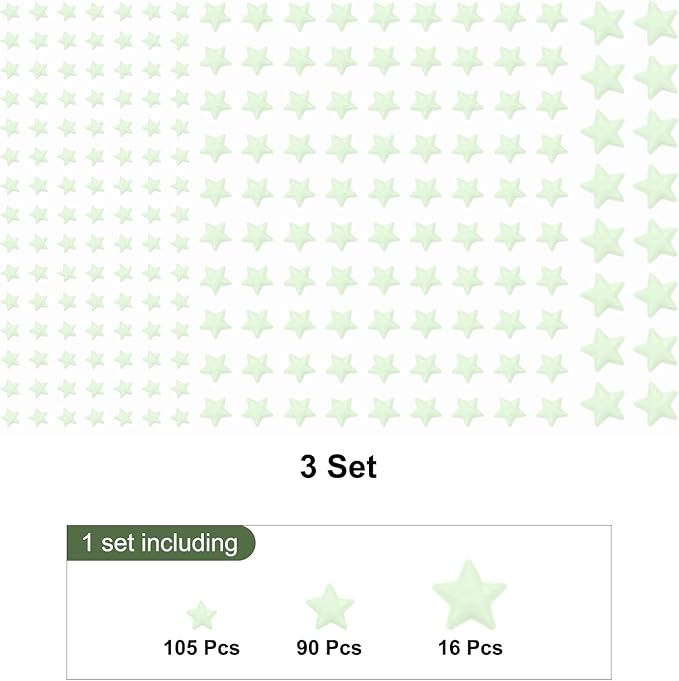Viewport: 679px width, 681px height.
Task: Click the large star above 16 Pcs
Action: 469,595
